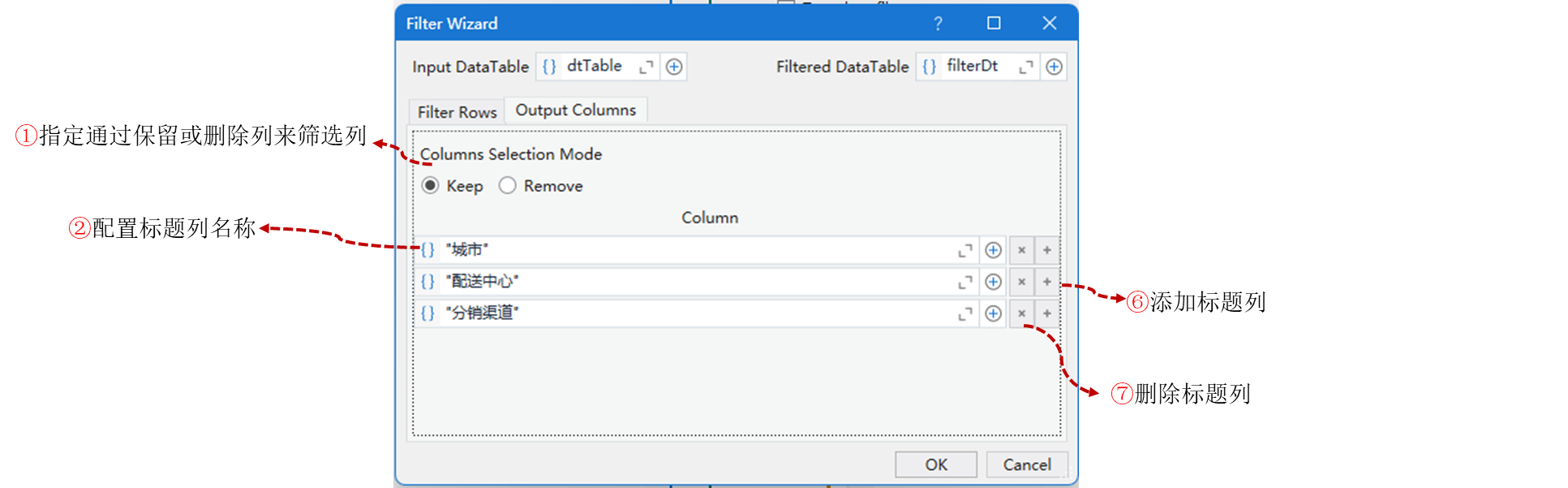Switch to the Output Columns tab
This screenshot has height=488, width=1568.
(576, 110)
